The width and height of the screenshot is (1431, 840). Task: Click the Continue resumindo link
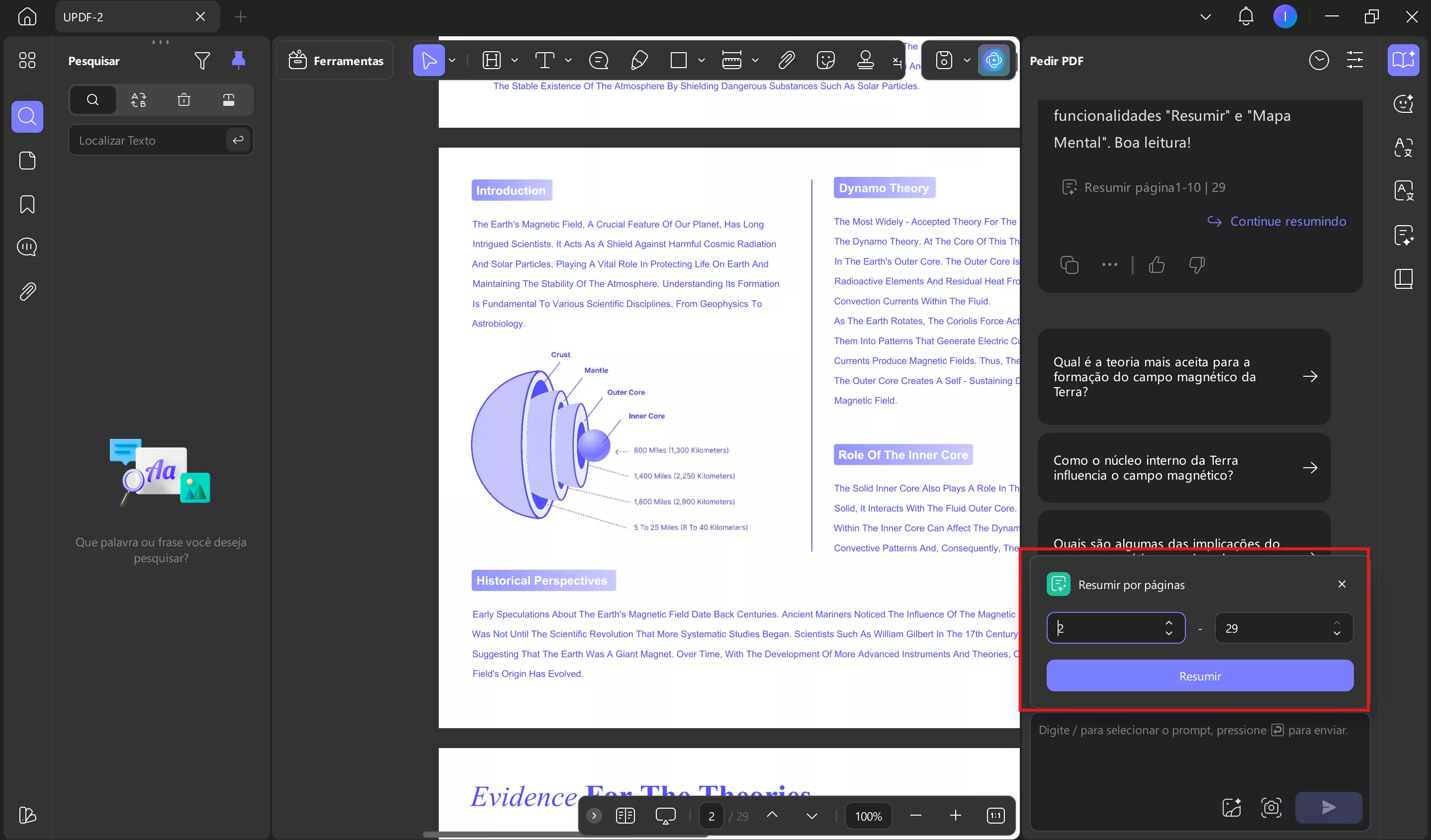click(x=1287, y=221)
